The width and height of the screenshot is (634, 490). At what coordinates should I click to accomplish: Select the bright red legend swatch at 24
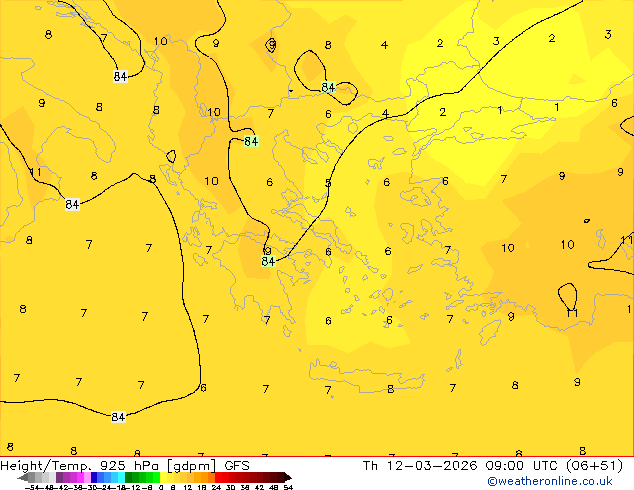click(x=219, y=477)
